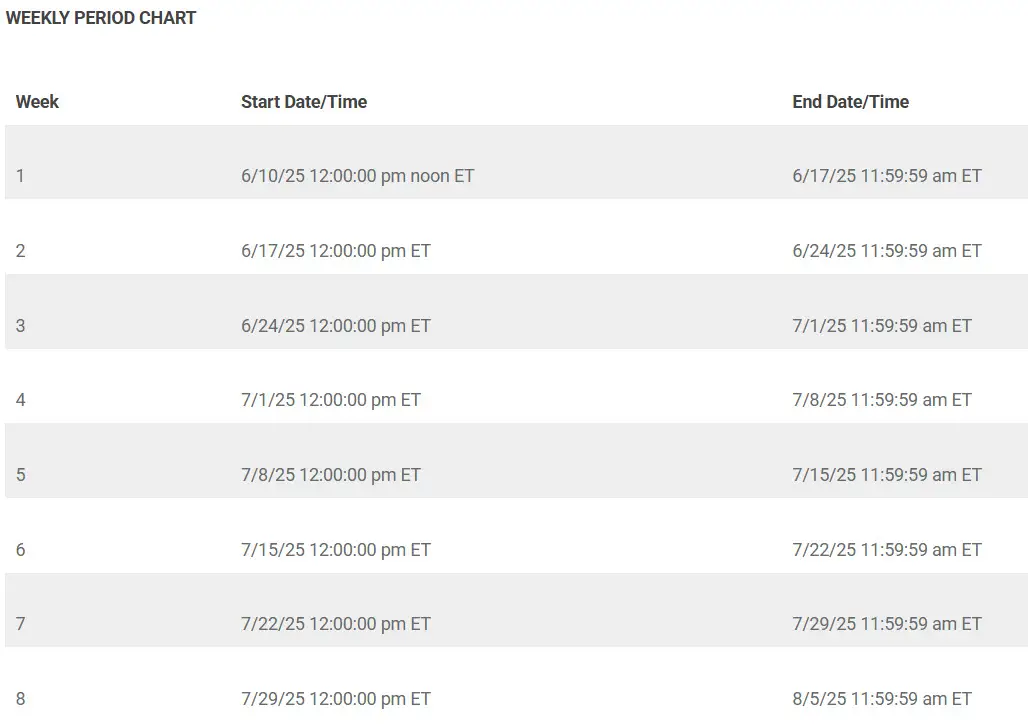This screenshot has width=1028, height=728.
Task: Click week 1 end date 6/17/25
Action: (x=887, y=176)
